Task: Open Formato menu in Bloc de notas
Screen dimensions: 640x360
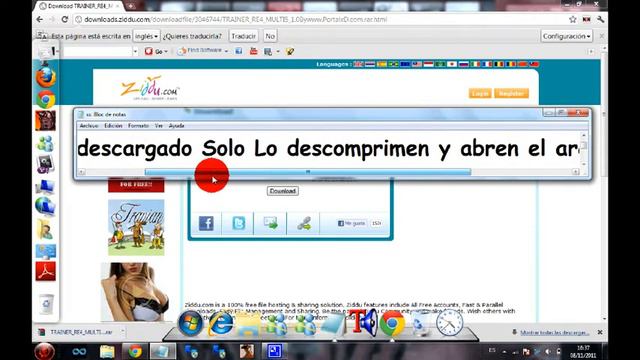Action: 138,126
